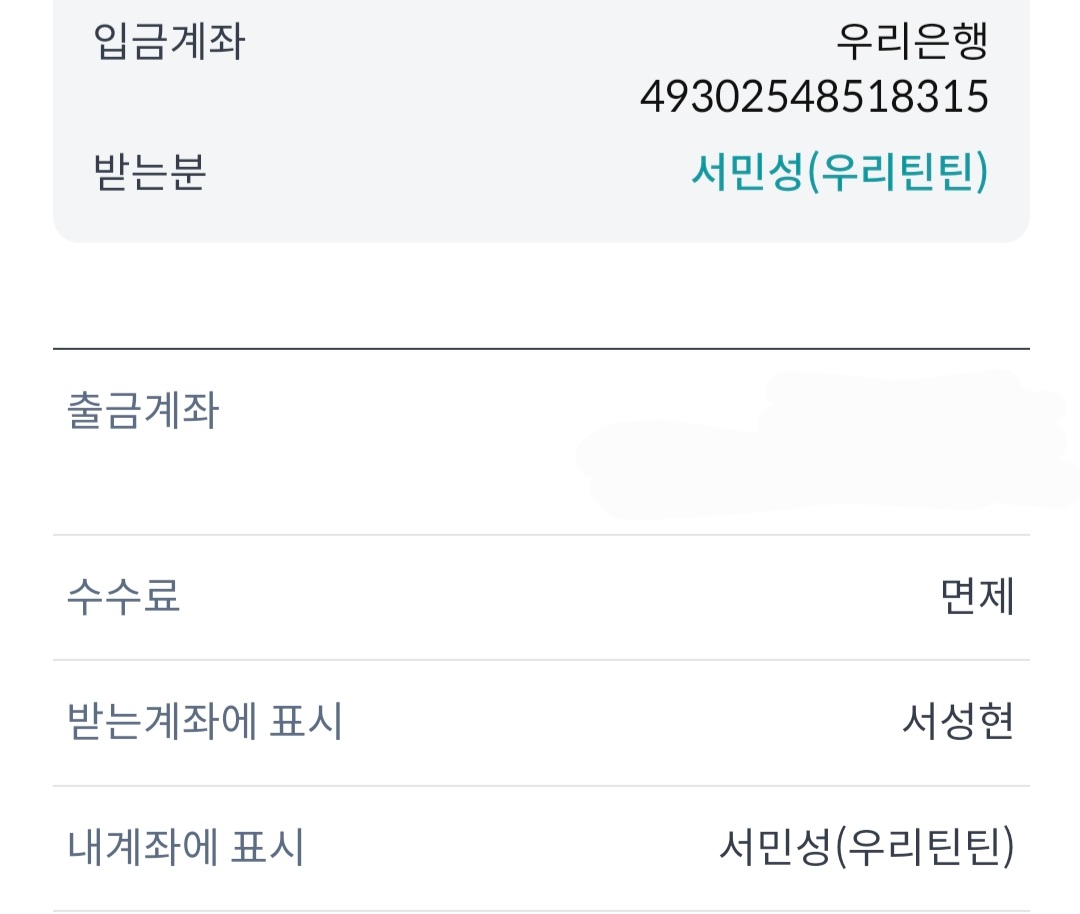Click the 받는계좌에 표시 label
The height and width of the screenshot is (914, 1080).
coord(205,722)
